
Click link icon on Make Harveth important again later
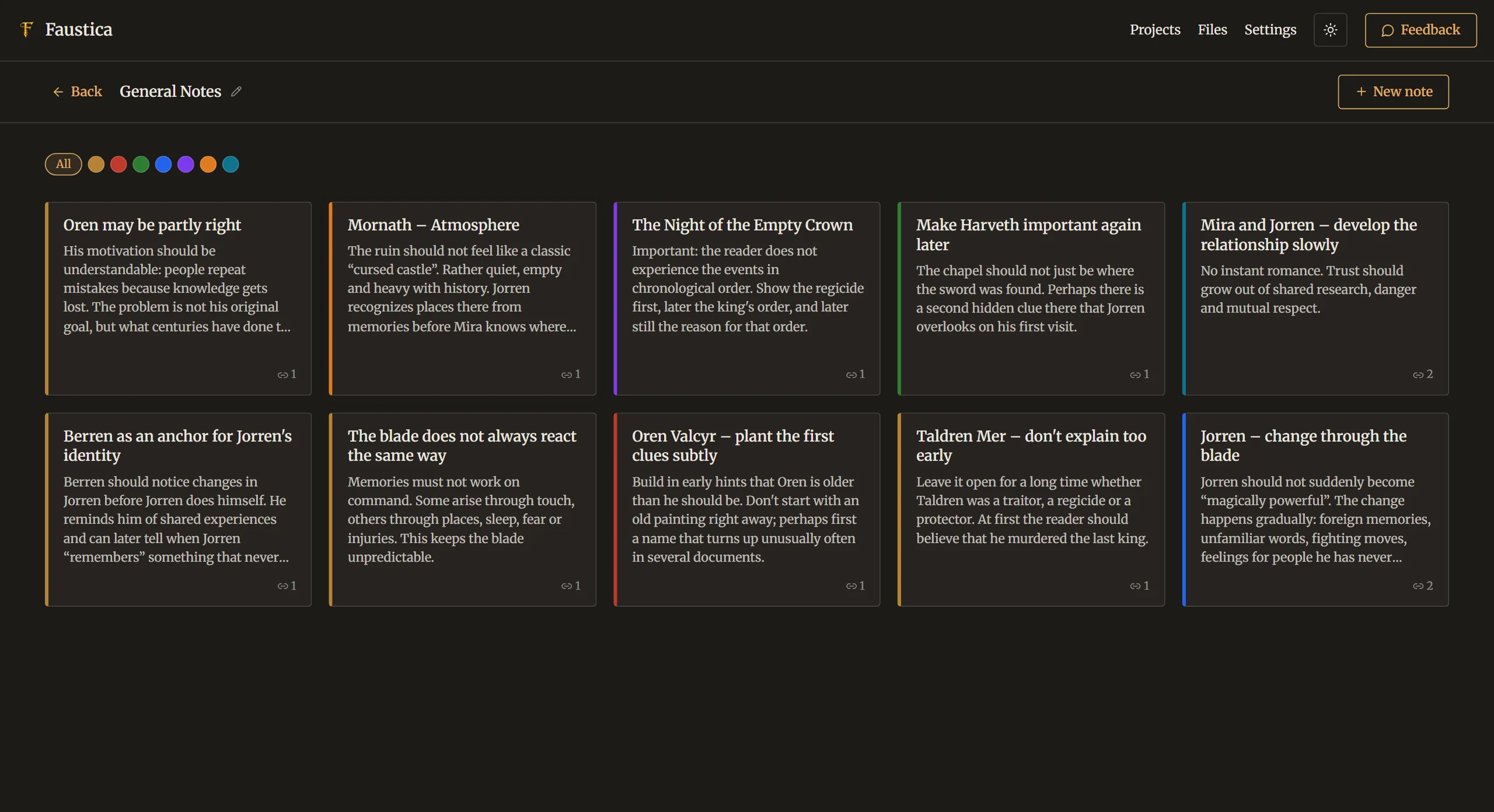point(1135,374)
